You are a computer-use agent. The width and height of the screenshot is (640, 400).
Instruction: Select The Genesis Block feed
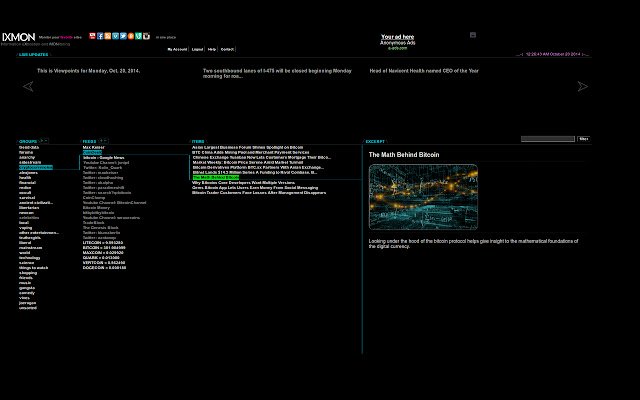pos(101,228)
